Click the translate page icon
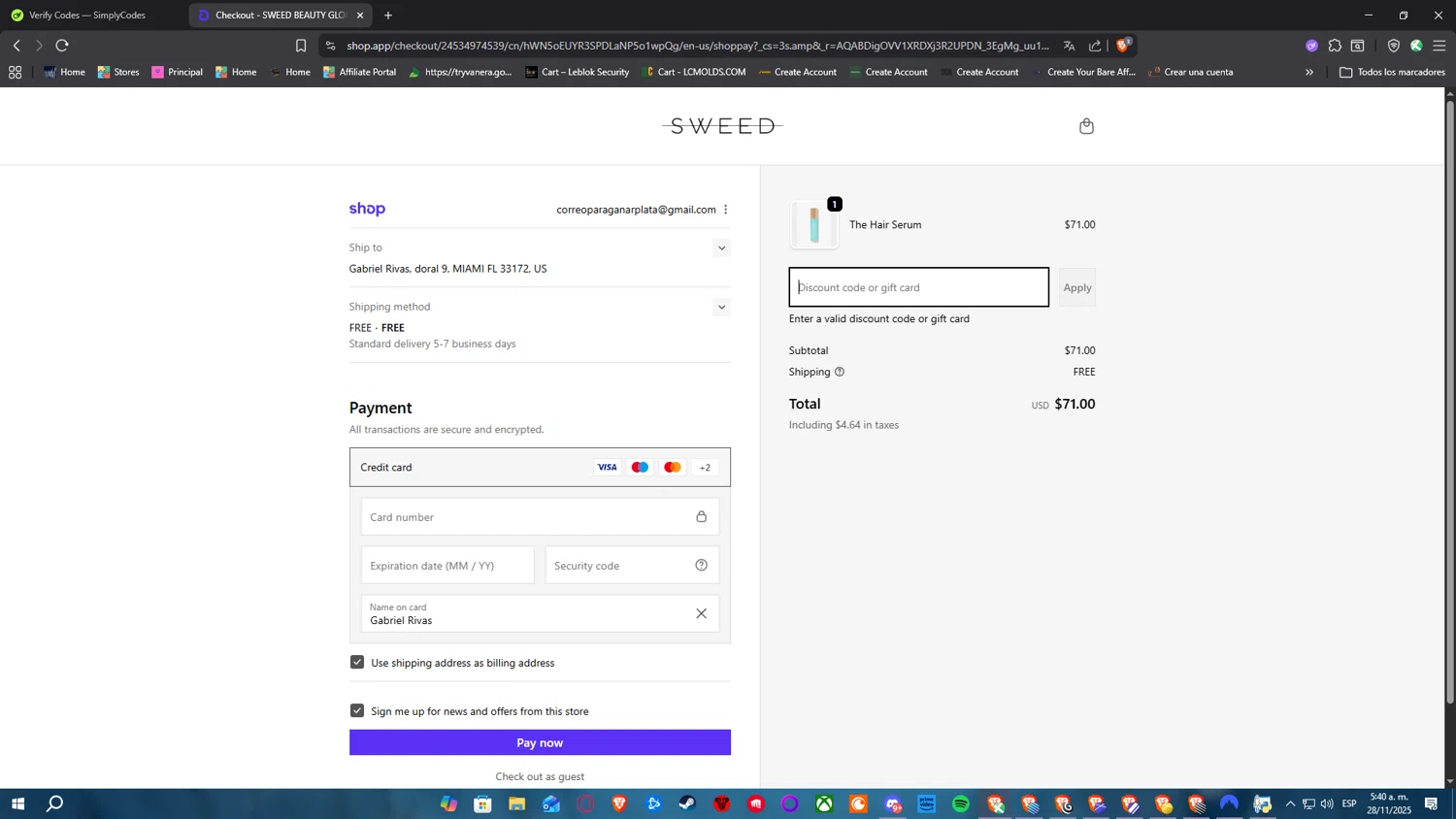Screen dimensions: 1456x819 point(1069,46)
